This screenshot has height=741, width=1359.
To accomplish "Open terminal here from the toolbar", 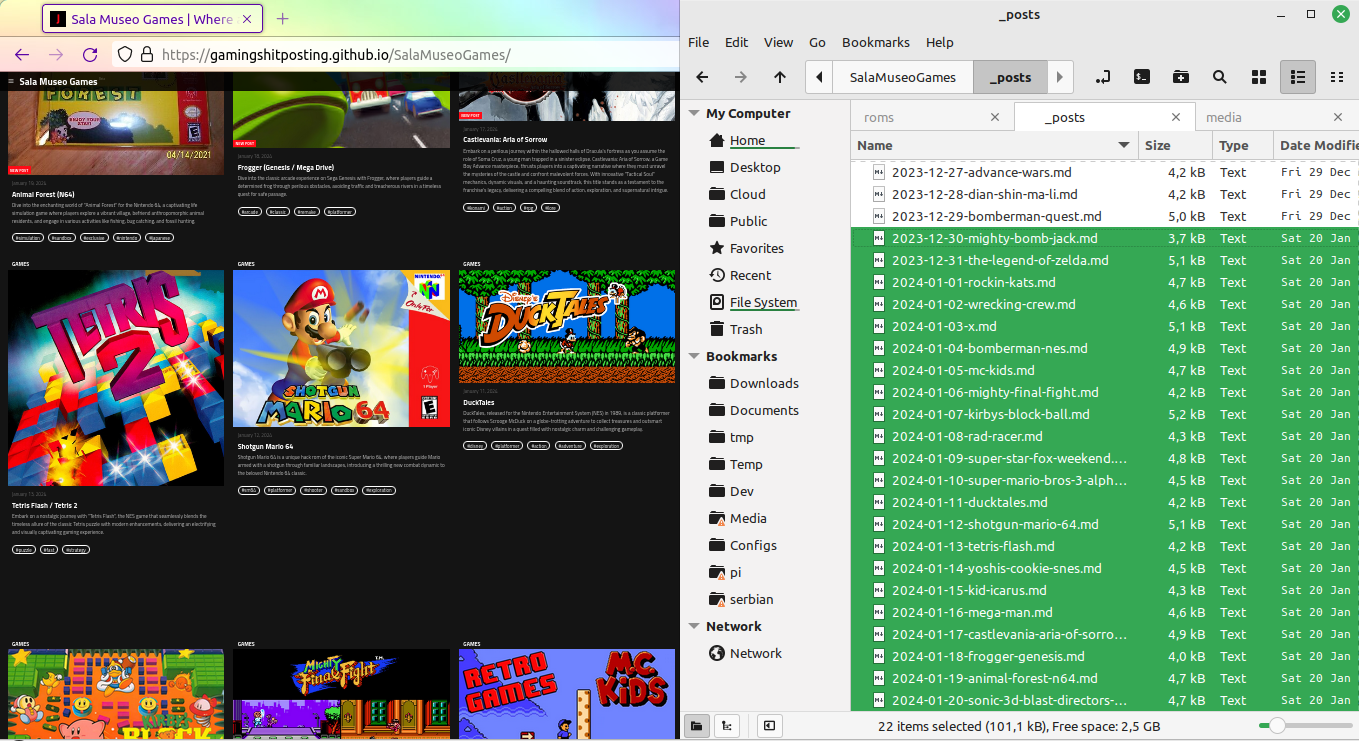I will tap(1141, 77).
